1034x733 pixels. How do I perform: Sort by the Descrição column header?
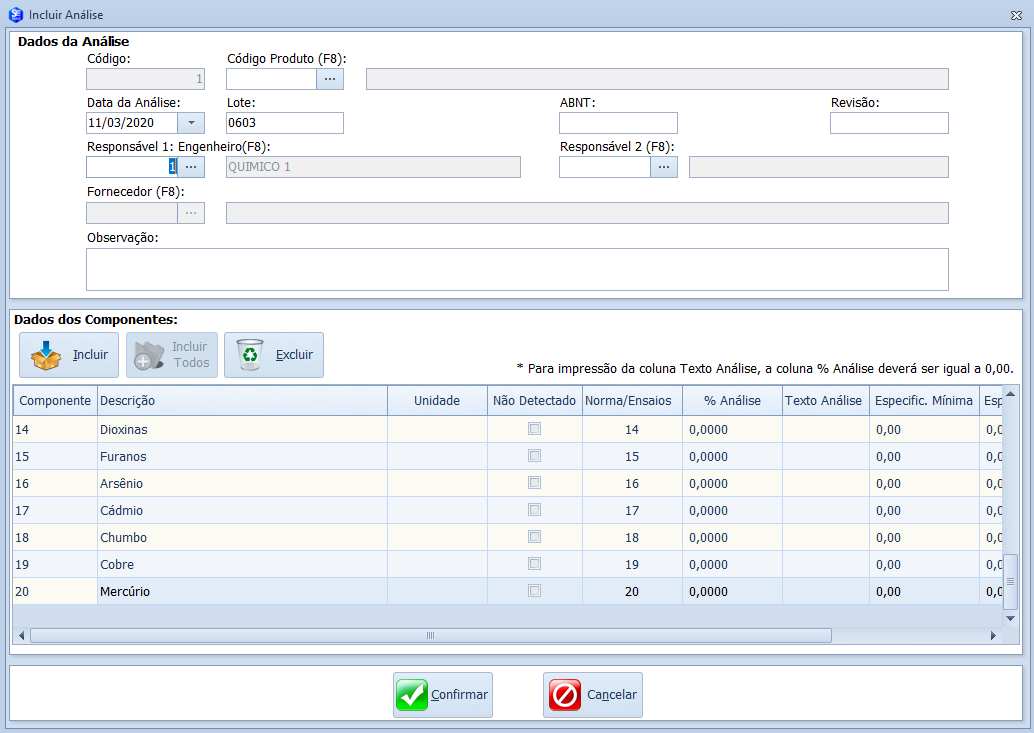point(241,401)
